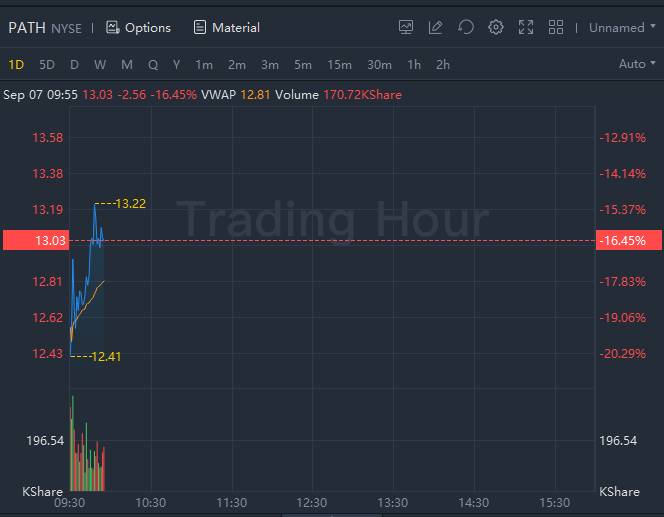Click the 12.41 low price marker

105,356
